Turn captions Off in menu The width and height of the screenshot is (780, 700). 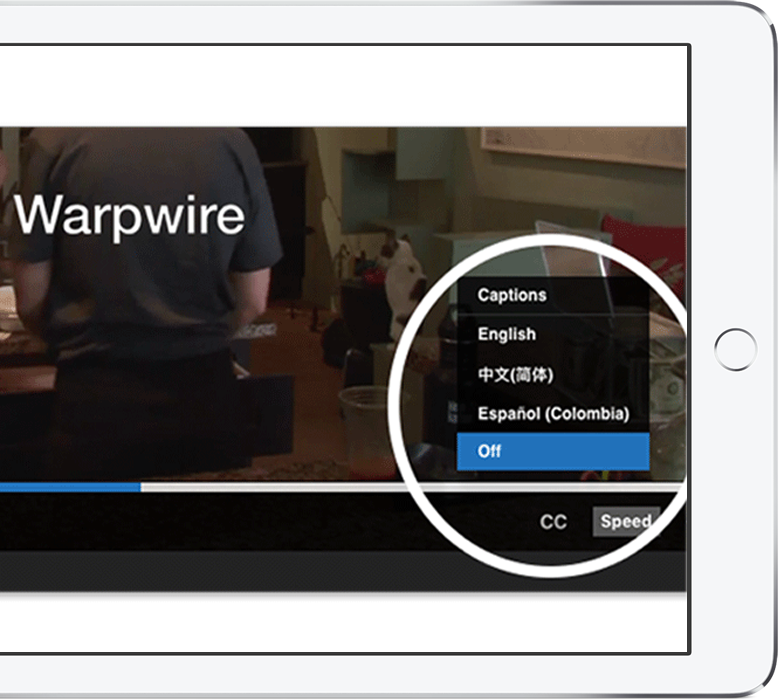(x=553, y=451)
